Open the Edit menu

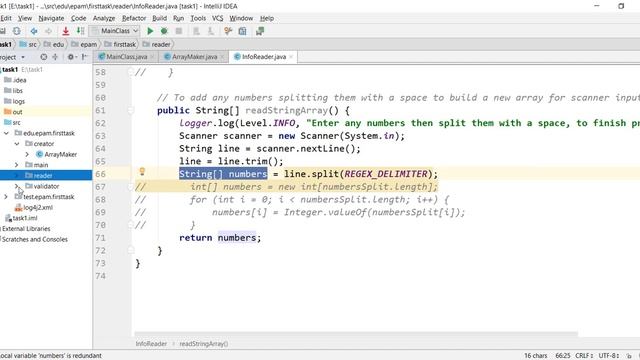pyautogui.click(x=6, y=18)
